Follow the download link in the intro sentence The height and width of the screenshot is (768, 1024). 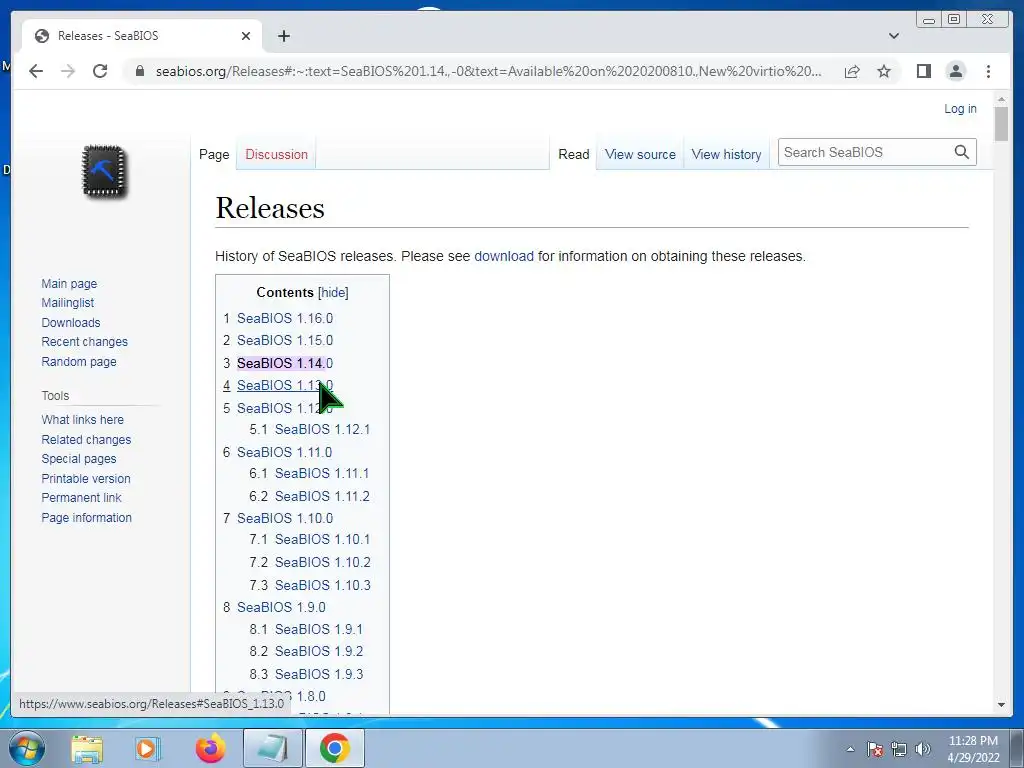coord(504,256)
